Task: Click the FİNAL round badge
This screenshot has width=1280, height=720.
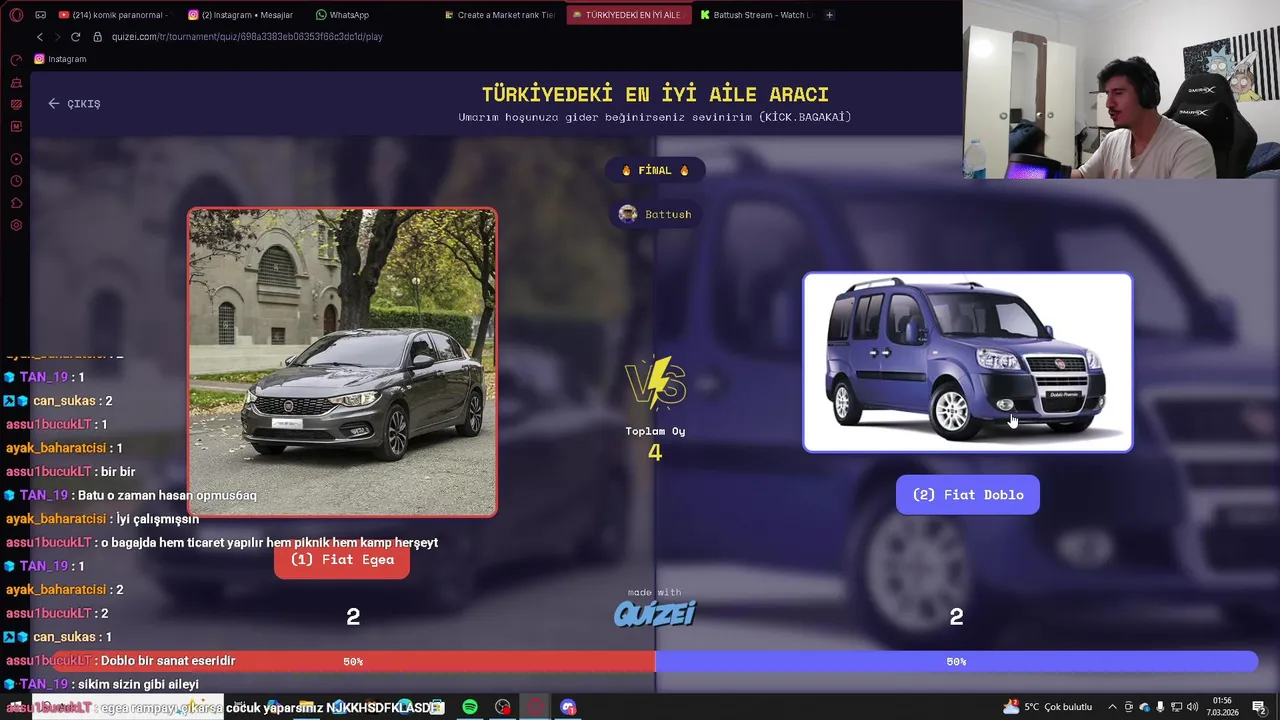Action: pos(655,170)
